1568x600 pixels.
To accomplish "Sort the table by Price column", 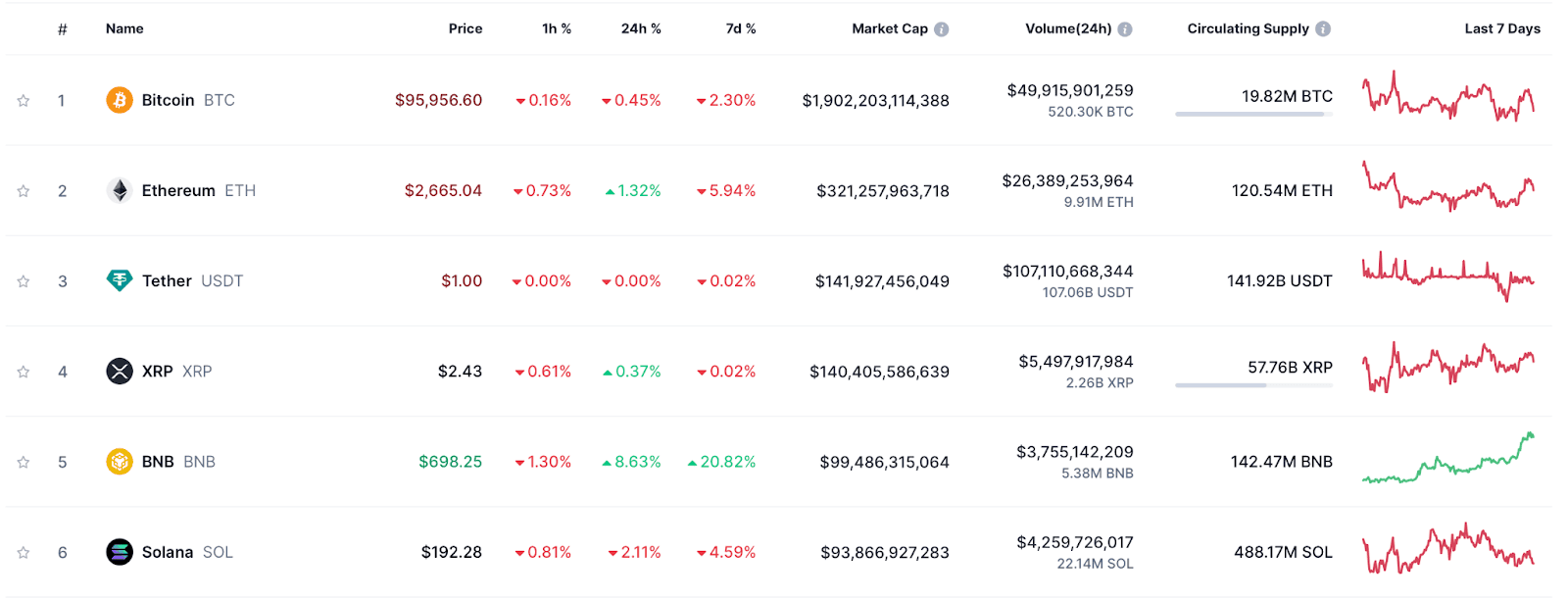I will click(465, 28).
